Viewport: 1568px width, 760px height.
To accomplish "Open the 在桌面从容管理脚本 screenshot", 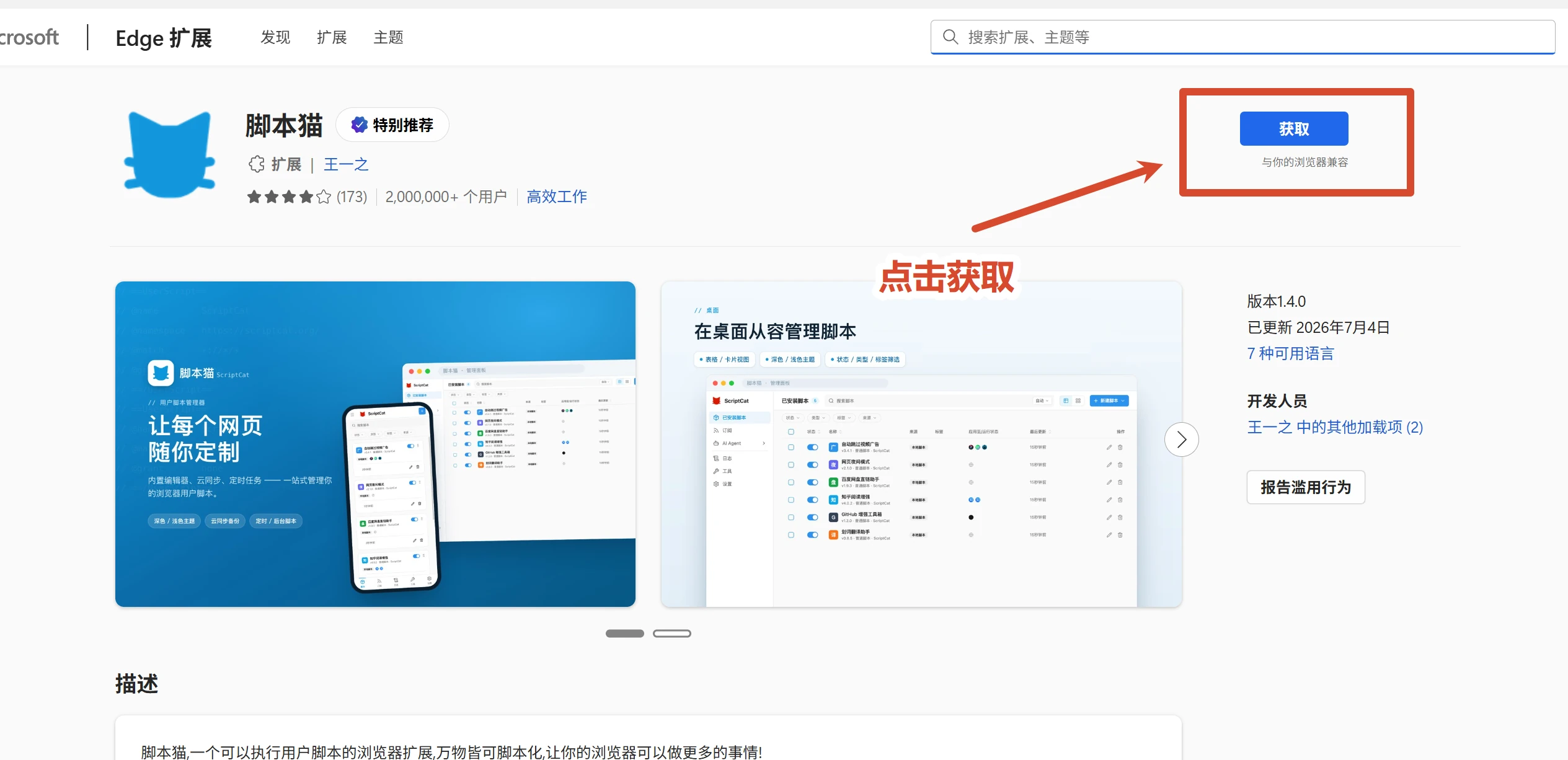I will (x=921, y=444).
